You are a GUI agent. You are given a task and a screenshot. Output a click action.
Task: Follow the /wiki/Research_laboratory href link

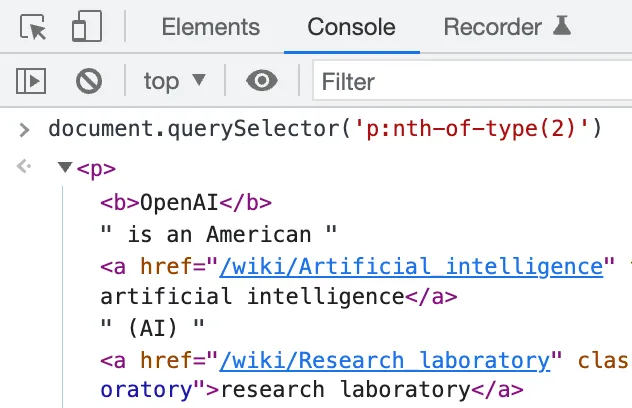385,360
